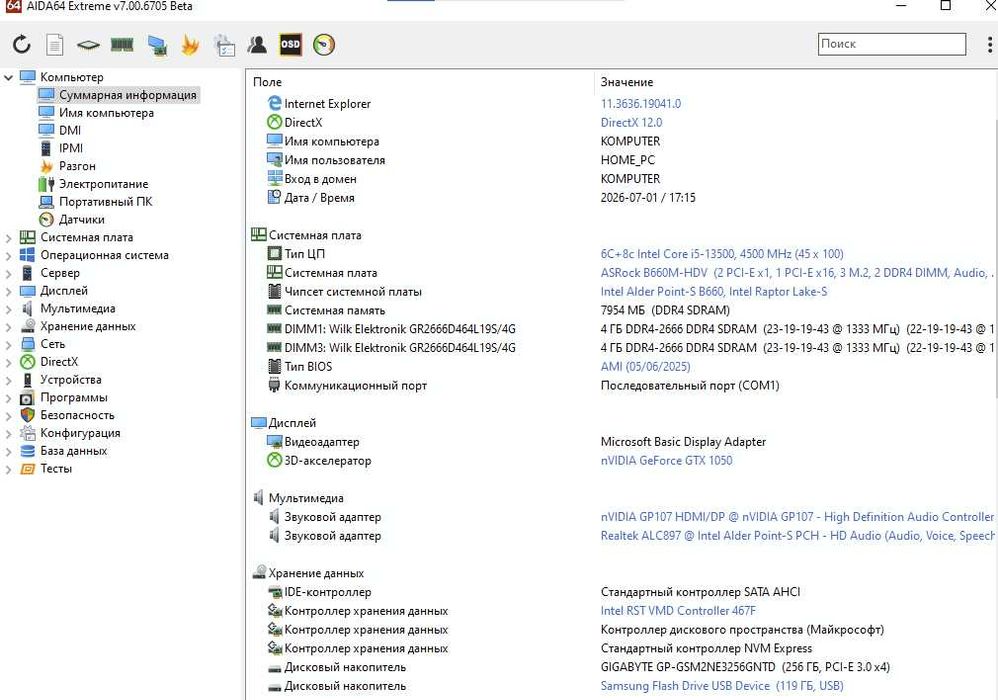Screen dimensions: 998x700
Task: Click the user silhouette toolbar icon
Action: click(257, 45)
